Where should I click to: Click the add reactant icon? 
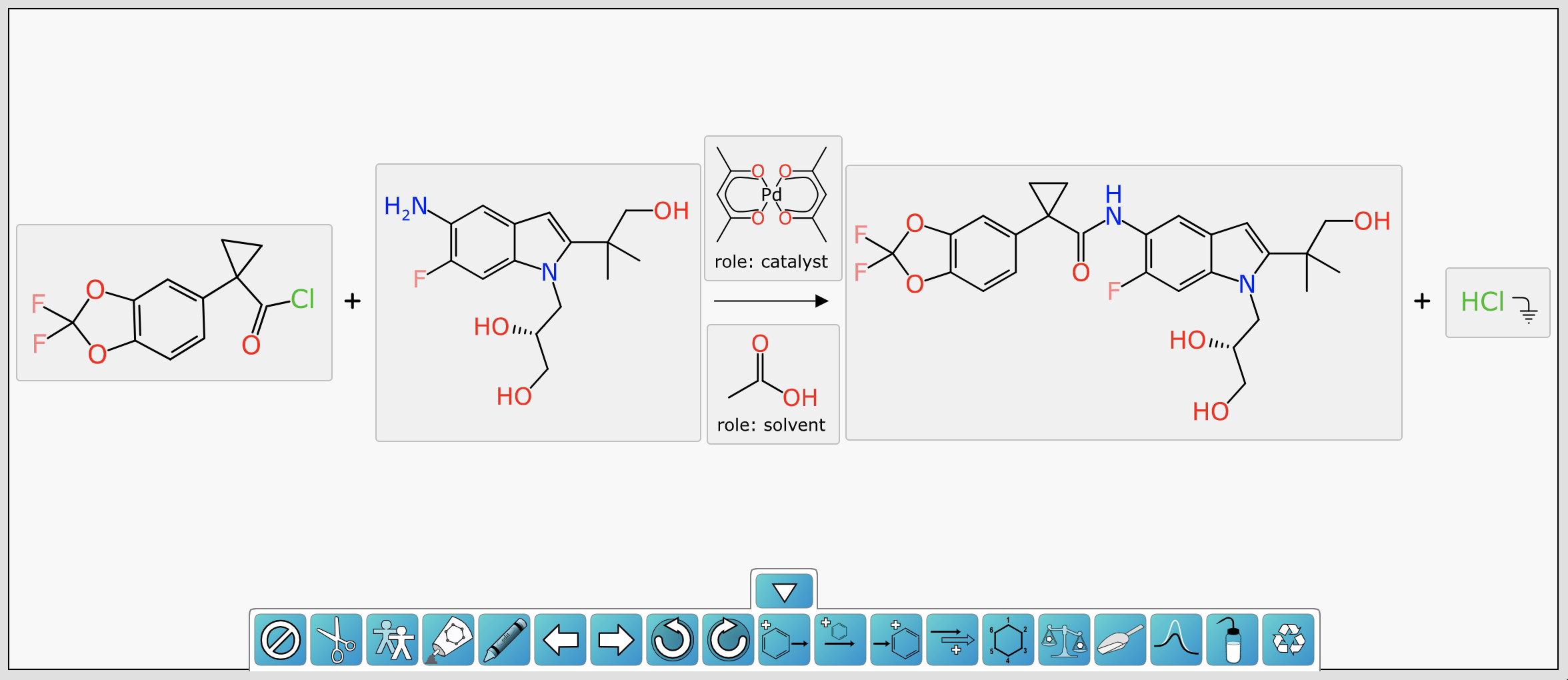tap(784, 640)
